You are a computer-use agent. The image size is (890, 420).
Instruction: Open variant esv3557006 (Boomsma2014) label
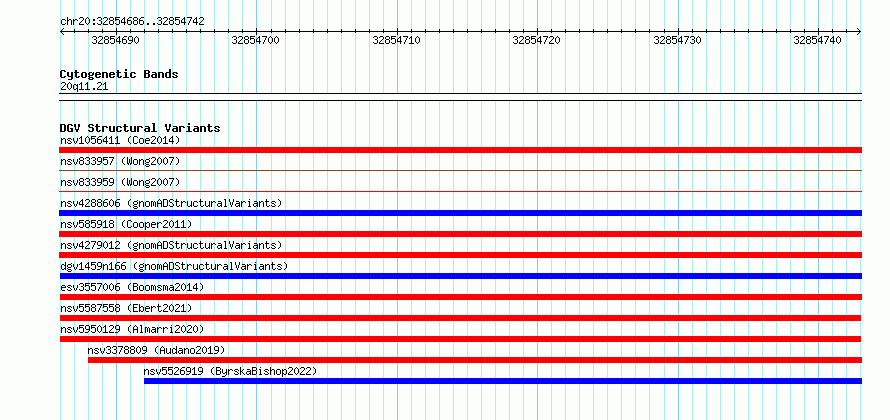132,288
